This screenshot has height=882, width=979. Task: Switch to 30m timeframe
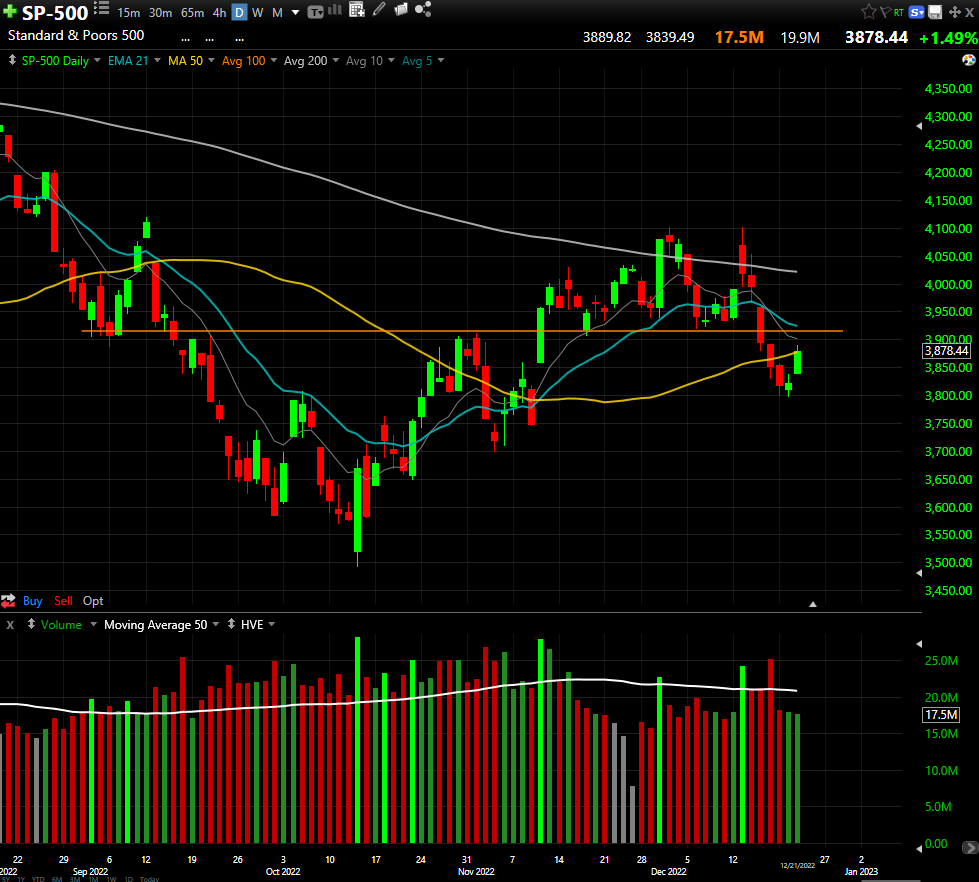[x=160, y=12]
